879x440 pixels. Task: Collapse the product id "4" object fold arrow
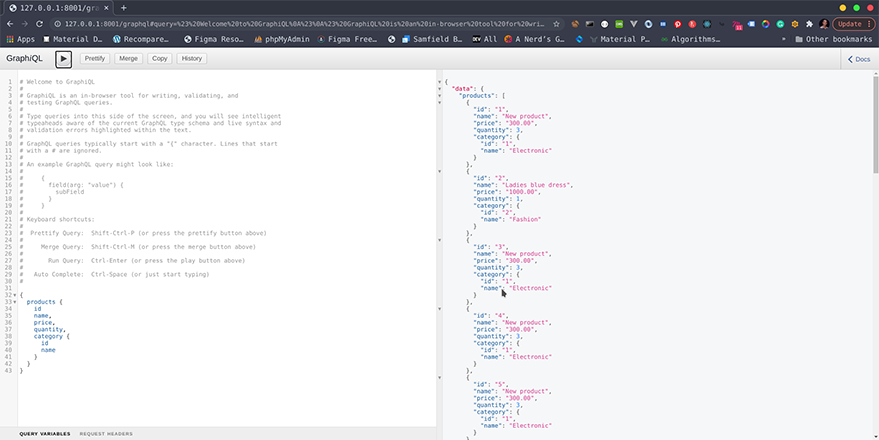[440, 309]
